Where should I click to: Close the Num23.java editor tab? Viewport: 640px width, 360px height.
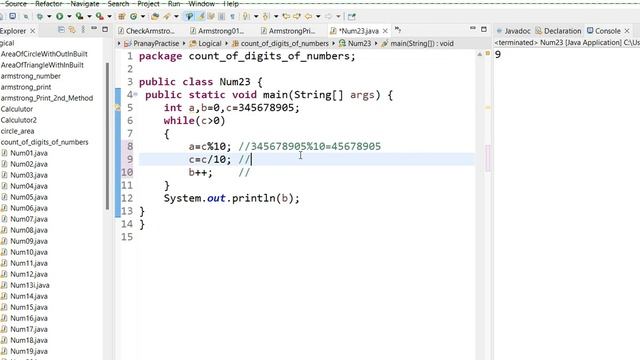(x=385, y=31)
